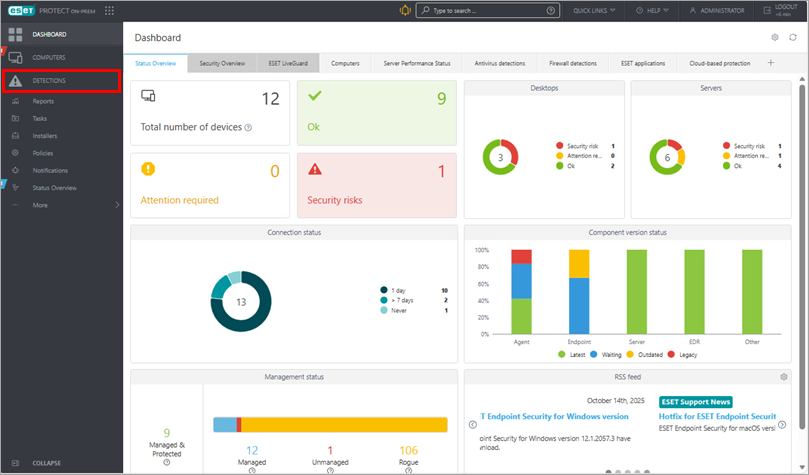Refresh the dashboard using the refresh icon
This screenshot has width=809, height=475.
point(792,37)
